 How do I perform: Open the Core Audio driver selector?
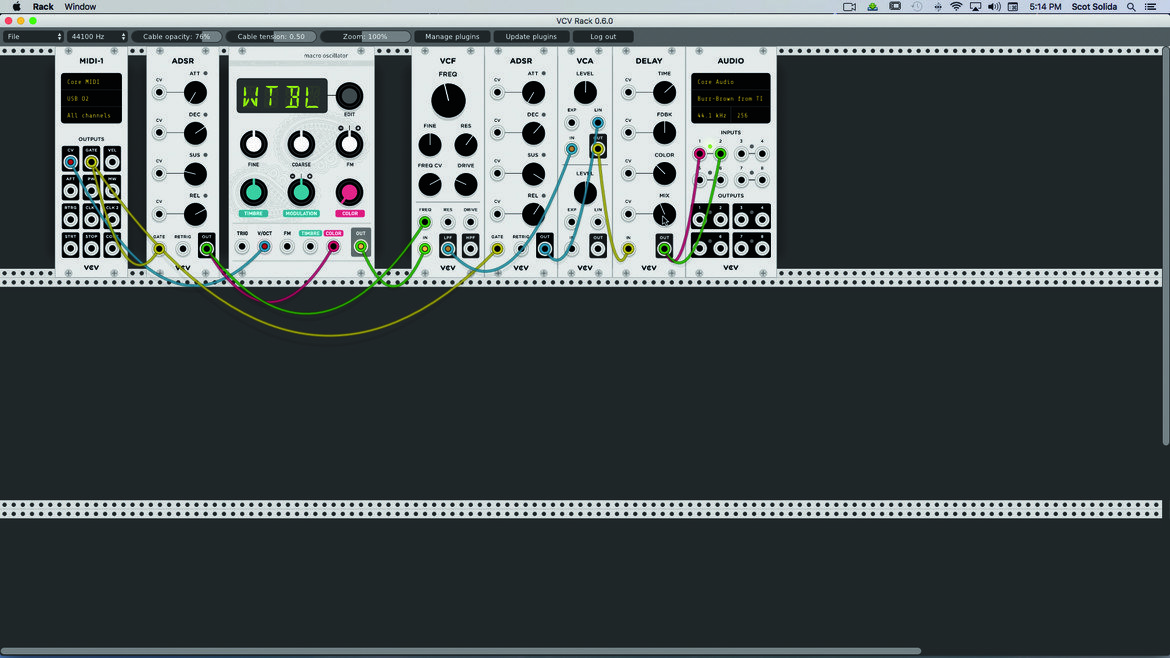click(x=731, y=82)
